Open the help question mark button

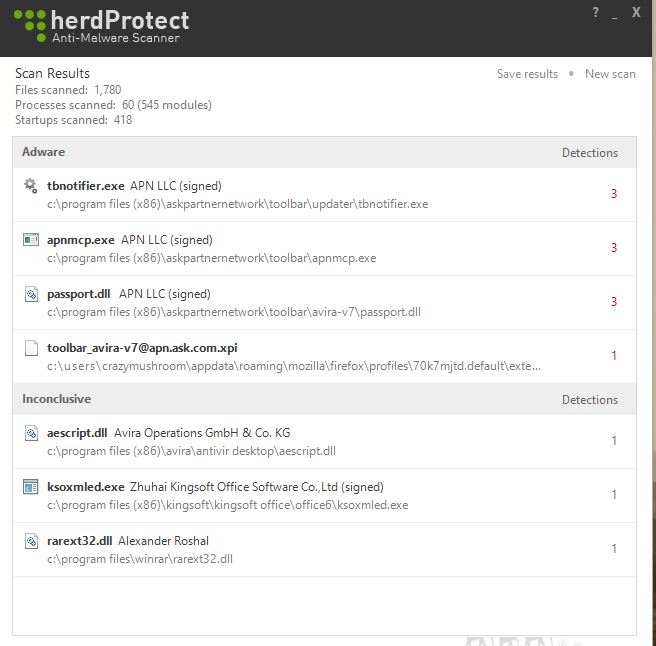point(595,13)
